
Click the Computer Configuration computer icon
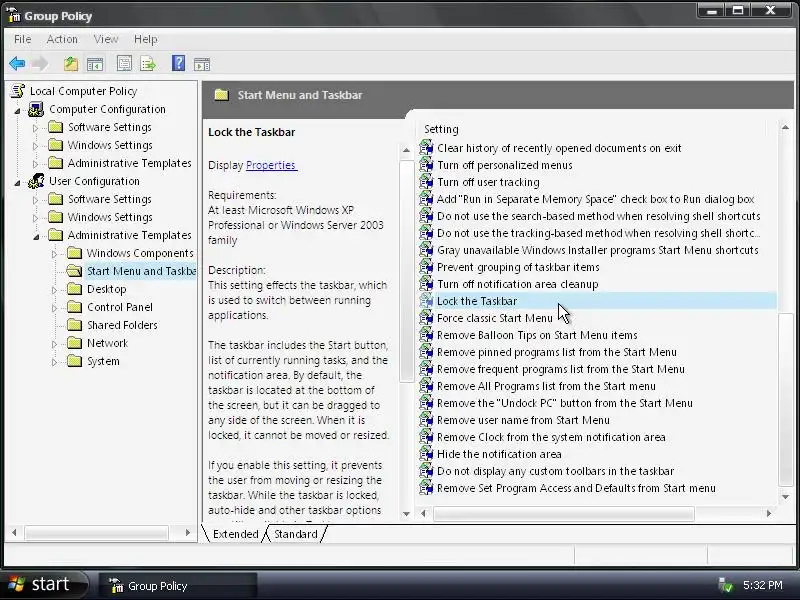point(36,109)
